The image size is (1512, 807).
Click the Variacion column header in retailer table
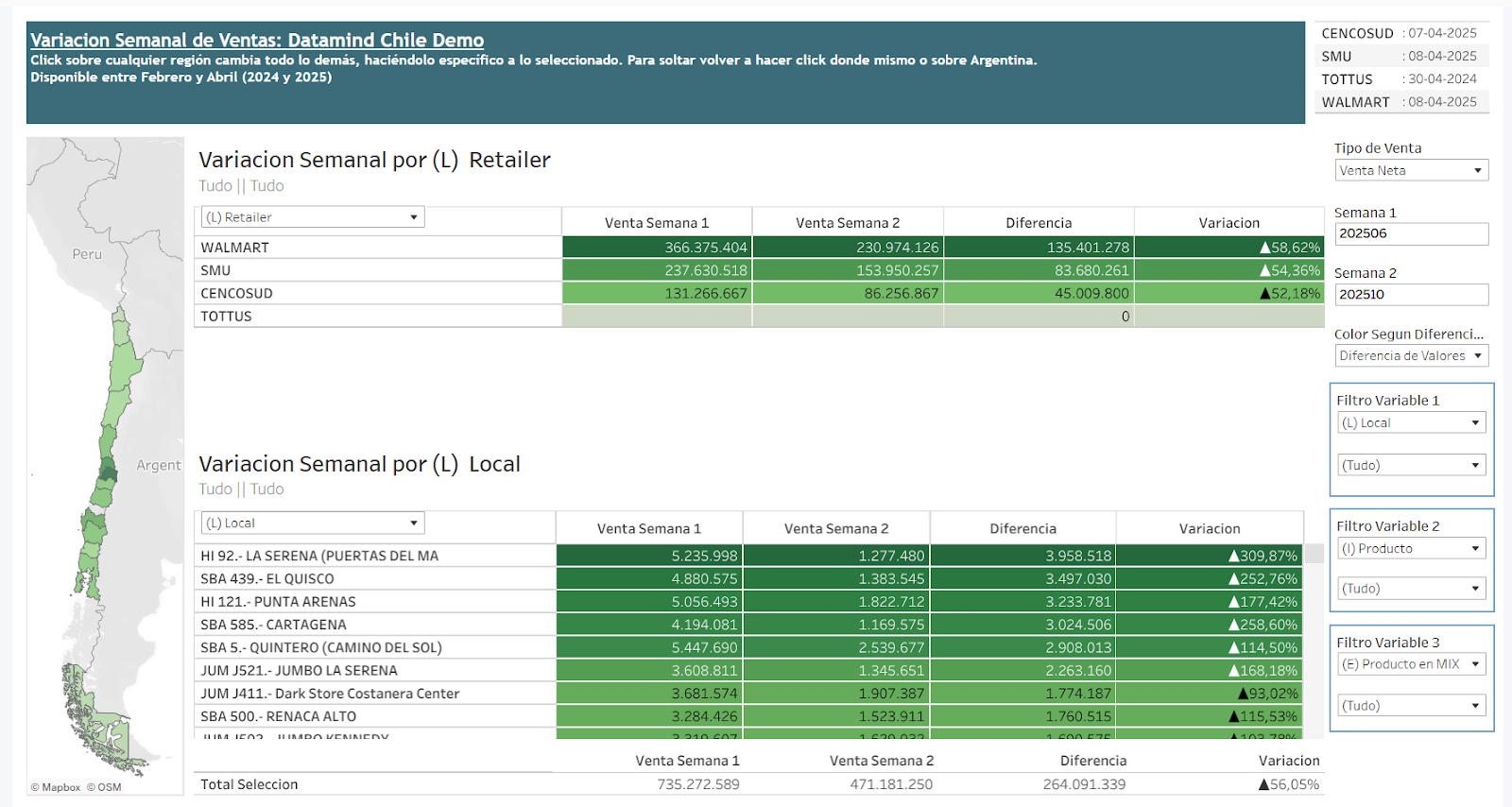pyautogui.click(x=1228, y=223)
